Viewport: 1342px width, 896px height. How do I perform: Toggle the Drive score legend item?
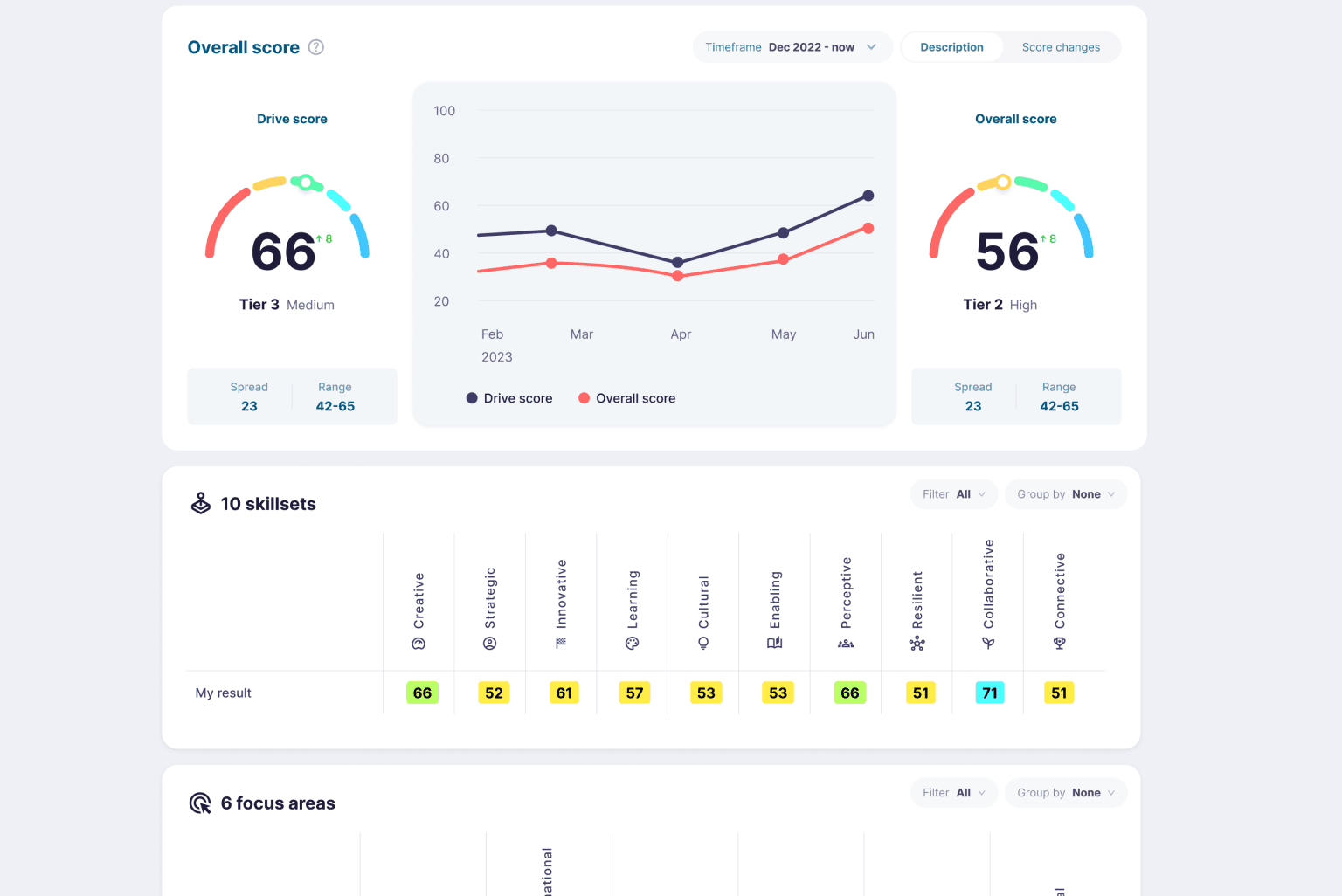(509, 398)
